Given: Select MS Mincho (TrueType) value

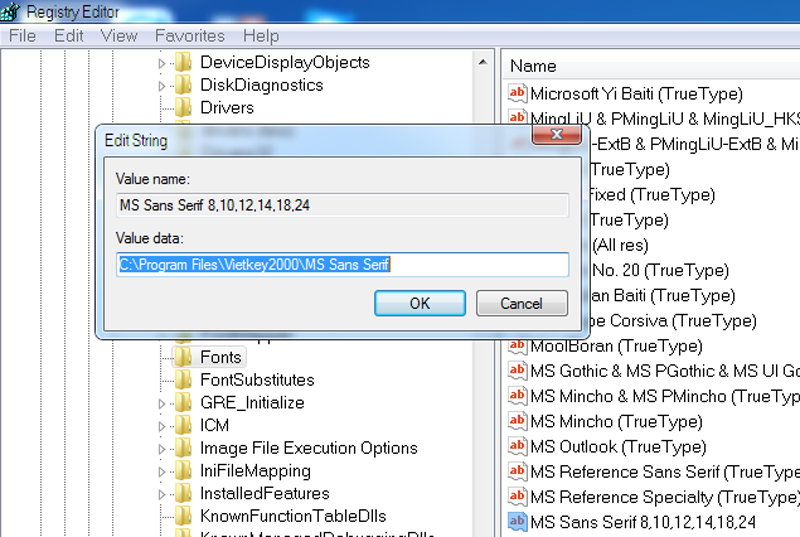Looking at the screenshot, I should point(616,421).
